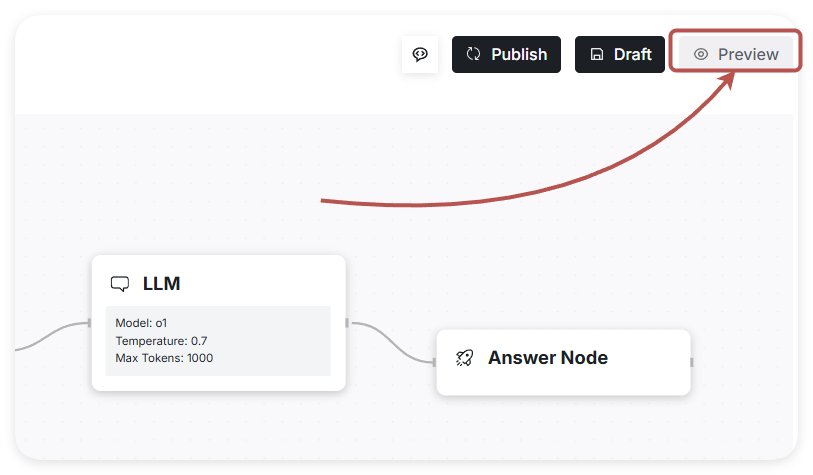Click the chat bubble icon in the top toolbar
Screen dimensions: 813x475
click(x=420, y=54)
